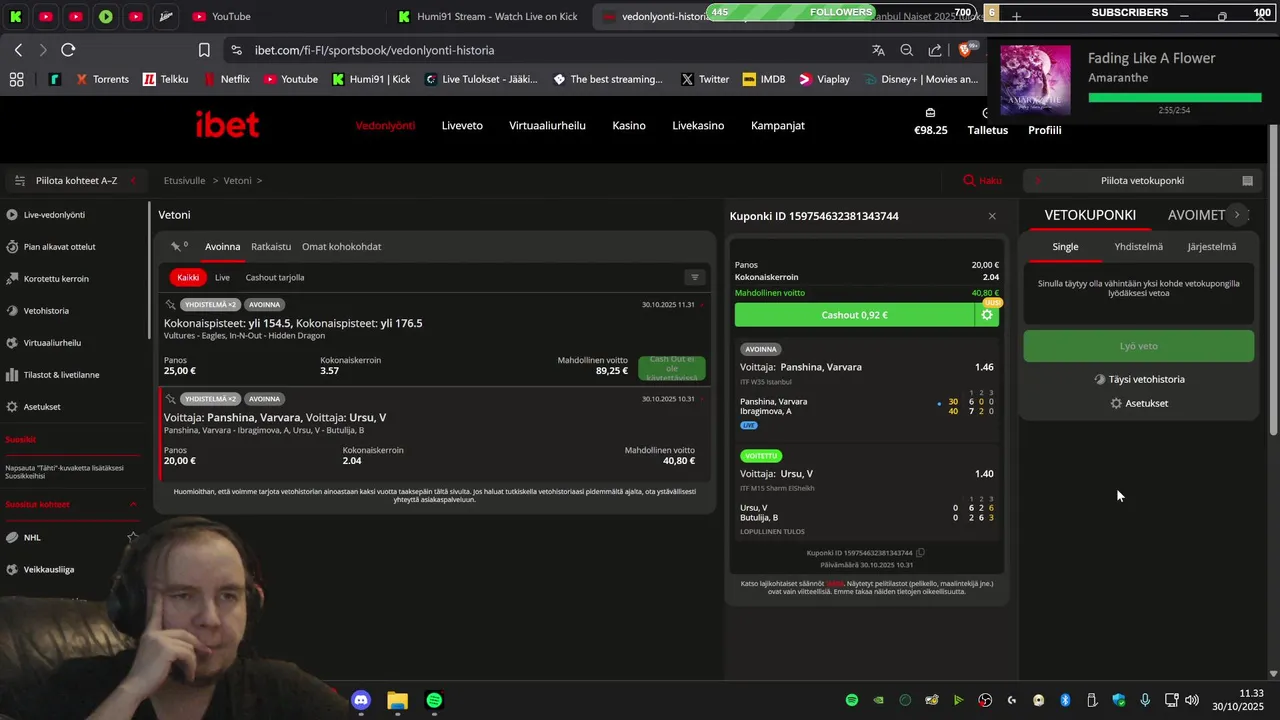This screenshot has height=720, width=1280.
Task: Select the Single betslip tab
Action: pyautogui.click(x=1065, y=247)
